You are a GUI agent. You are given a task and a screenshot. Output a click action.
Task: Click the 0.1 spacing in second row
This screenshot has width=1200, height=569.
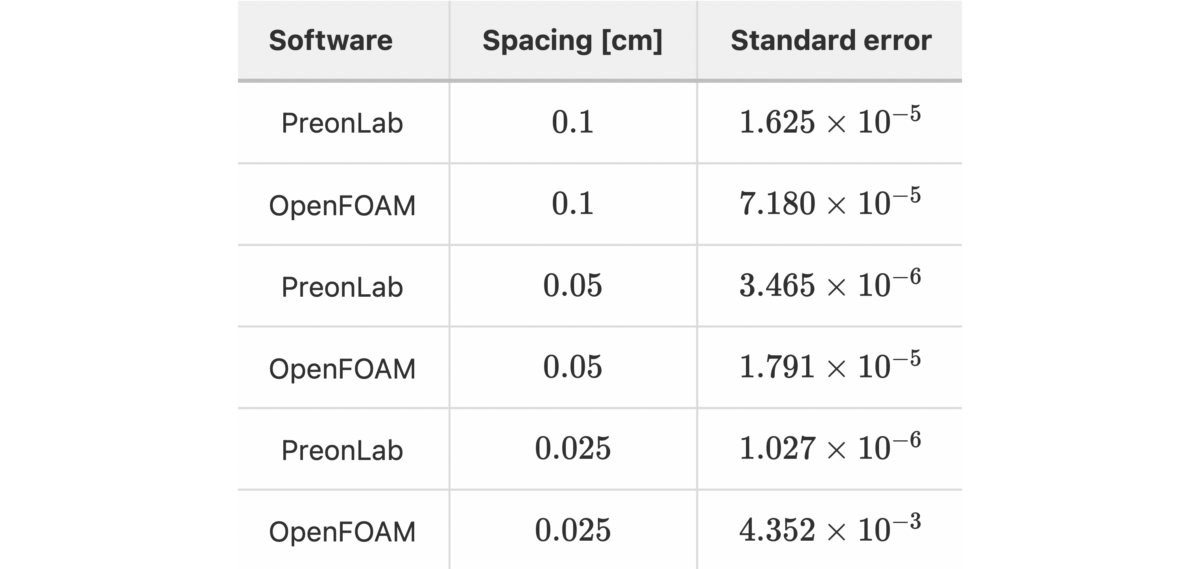(x=572, y=204)
